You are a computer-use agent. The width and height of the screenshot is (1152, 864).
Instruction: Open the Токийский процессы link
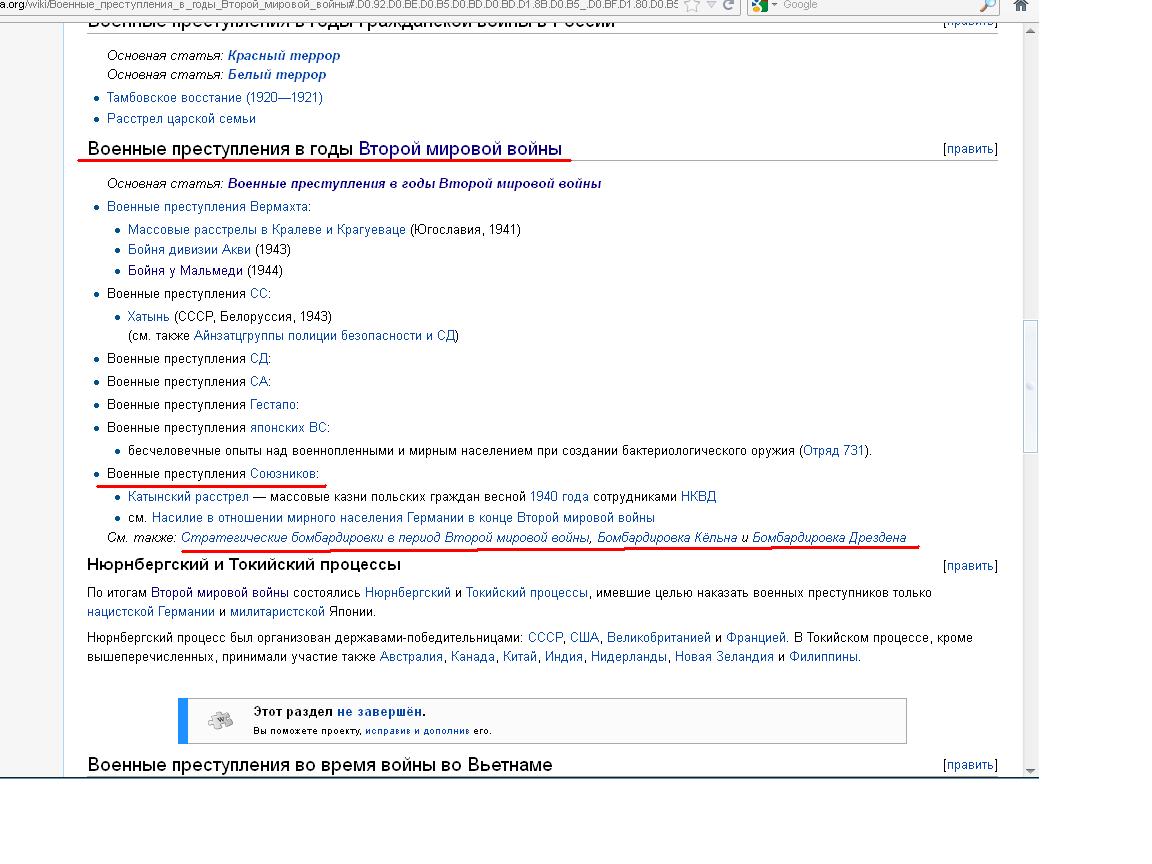point(527,592)
